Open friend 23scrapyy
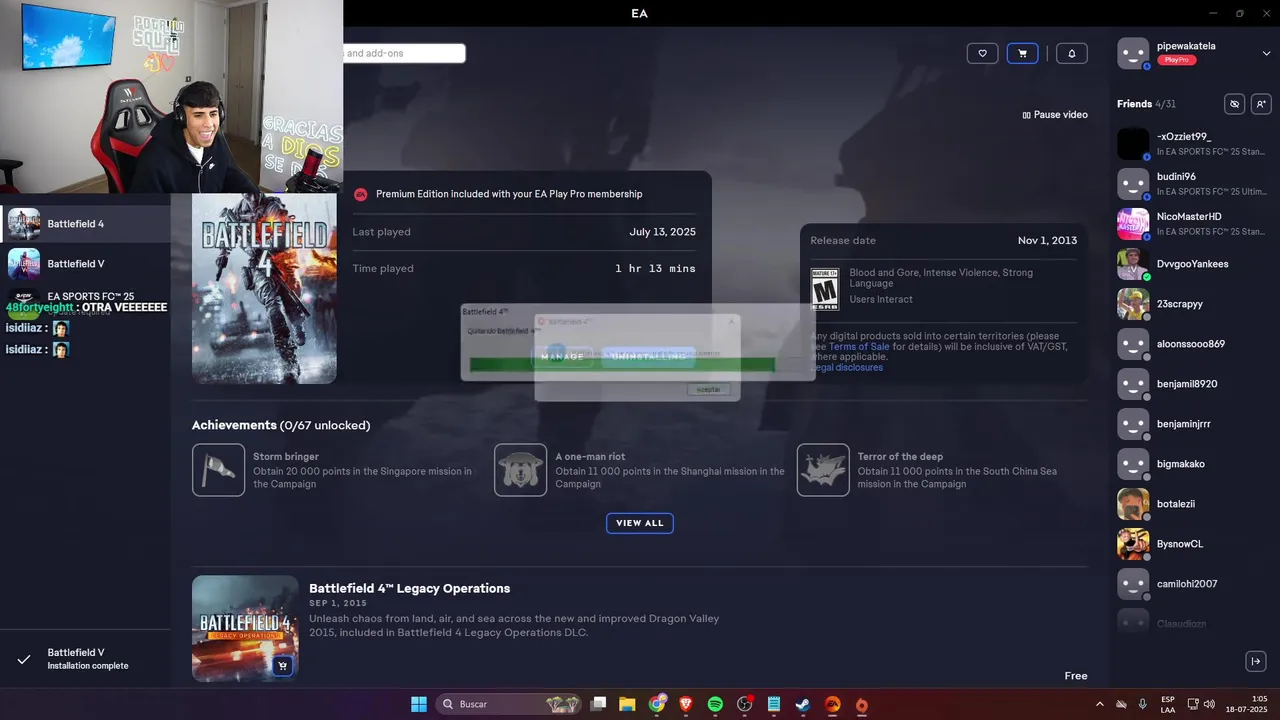The height and width of the screenshot is (720, 1280). pos(1195,304)
